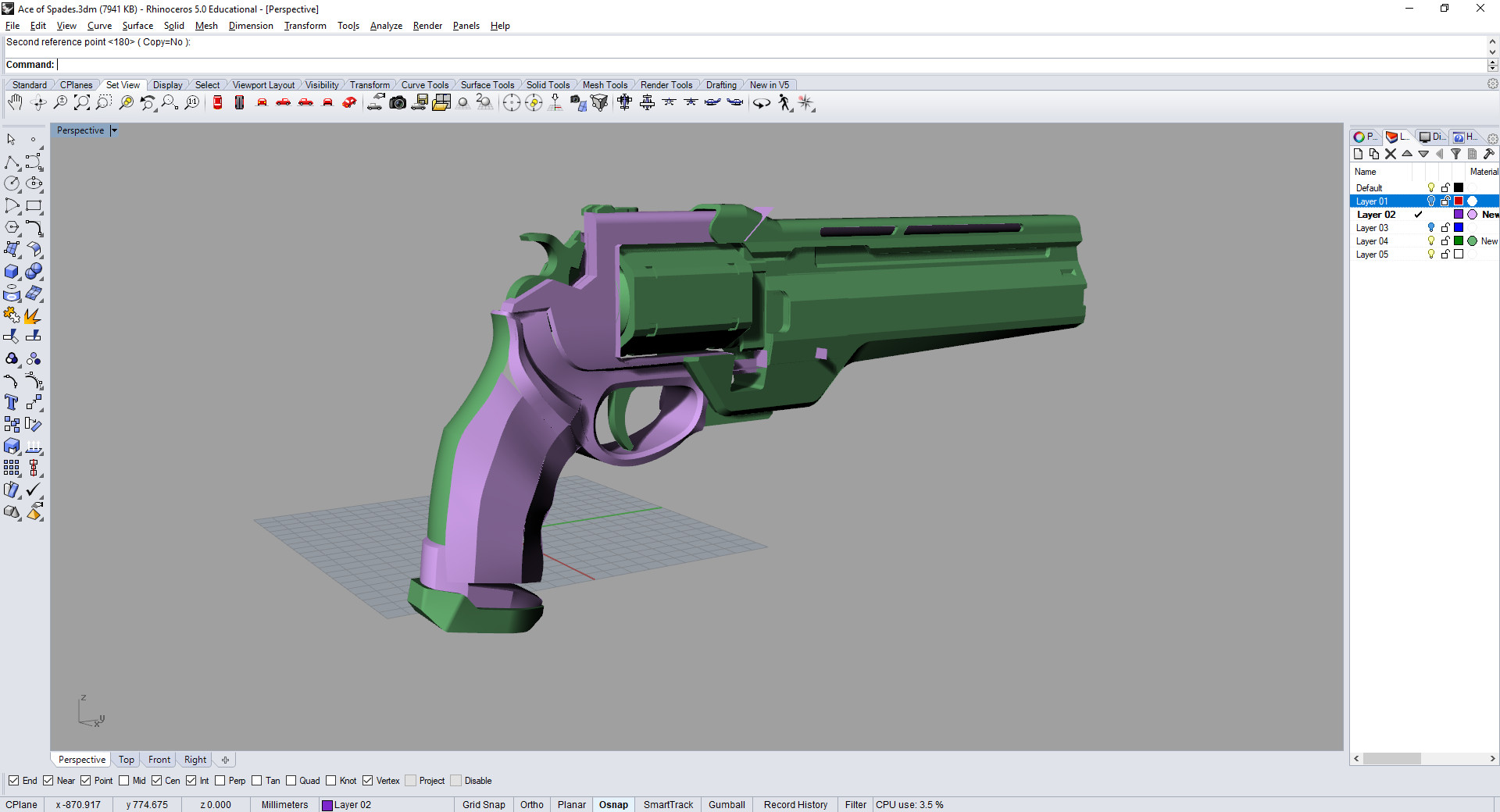Click Layer 02 purple material circle
The width and height of the screenshot is (1500, 812).
pyautogui.click(x=1473, y=215)
